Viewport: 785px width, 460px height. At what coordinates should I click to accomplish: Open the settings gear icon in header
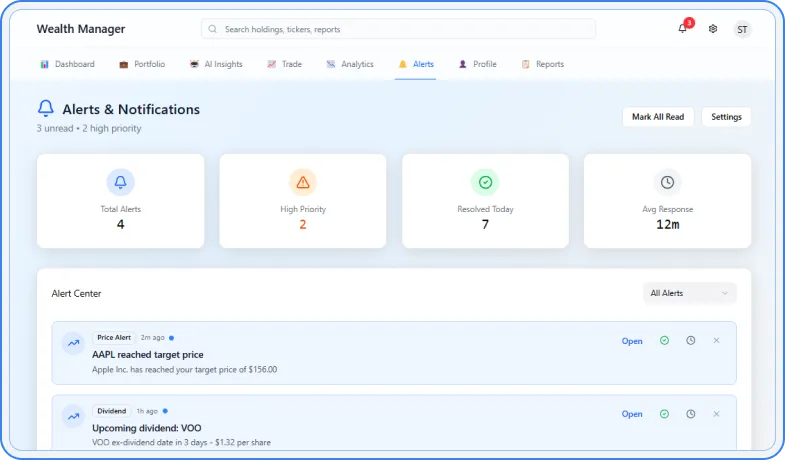pyautogui.click(x=713, y=29)
